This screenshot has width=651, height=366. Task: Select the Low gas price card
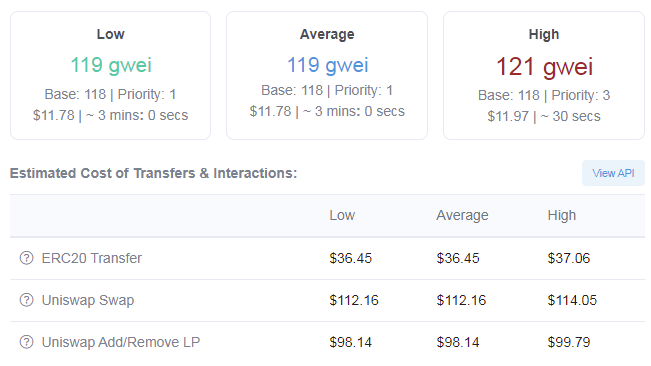point(110,76)
